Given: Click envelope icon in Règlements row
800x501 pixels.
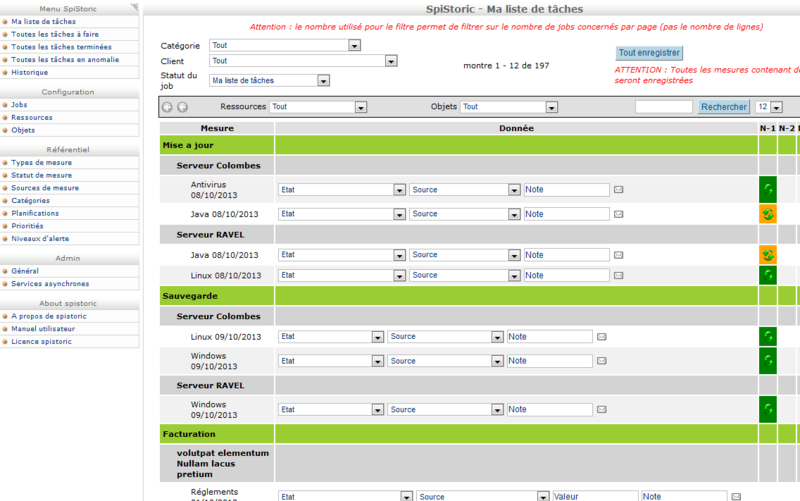Looking at the screenshot, I should coord(736,496).
